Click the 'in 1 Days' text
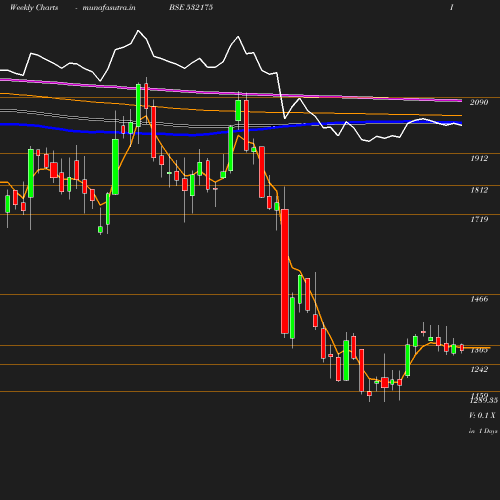This screenshot has width=500, height=500. [x=483, y=431]
